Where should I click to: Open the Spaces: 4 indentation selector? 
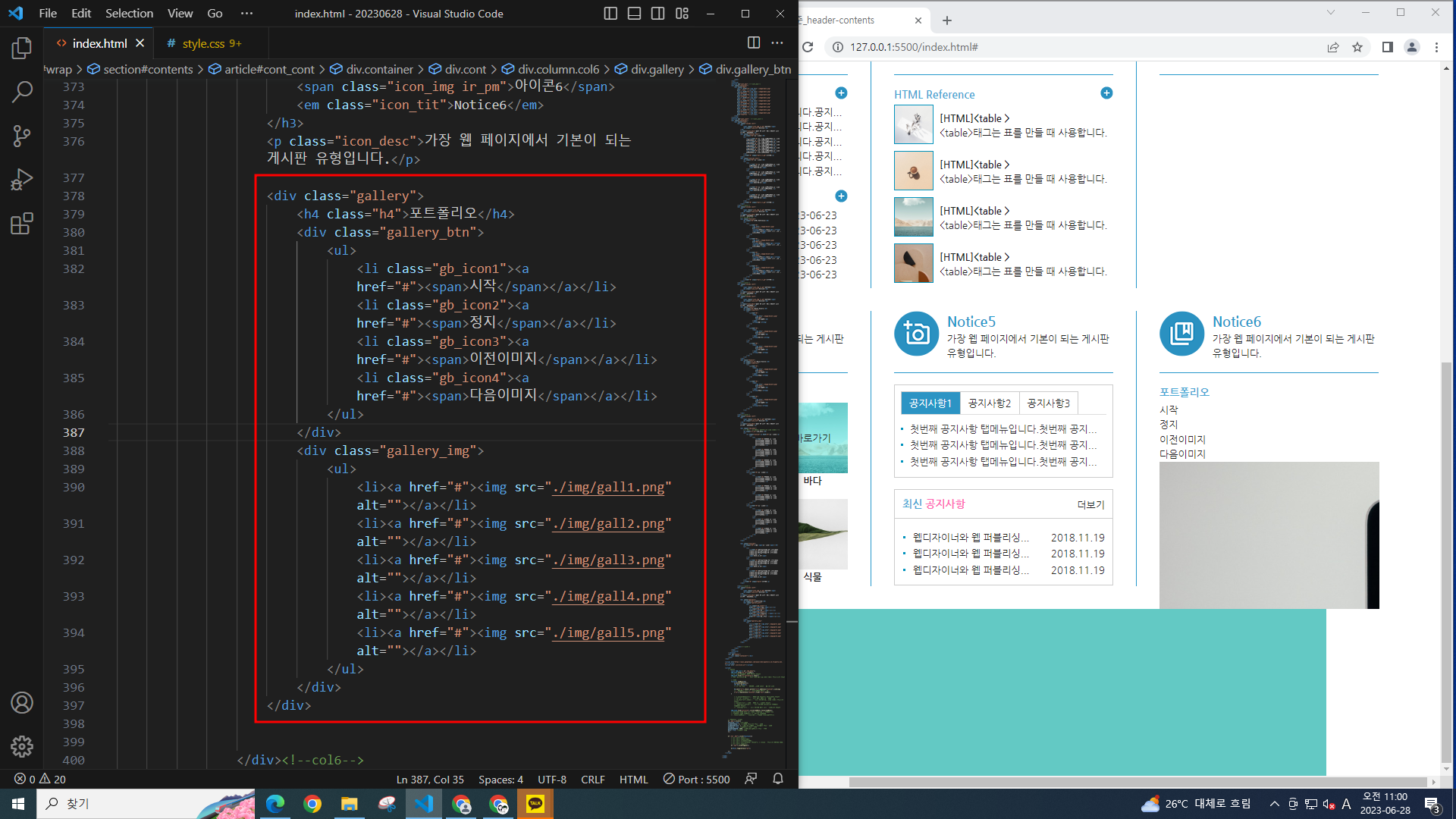(500, 779)
